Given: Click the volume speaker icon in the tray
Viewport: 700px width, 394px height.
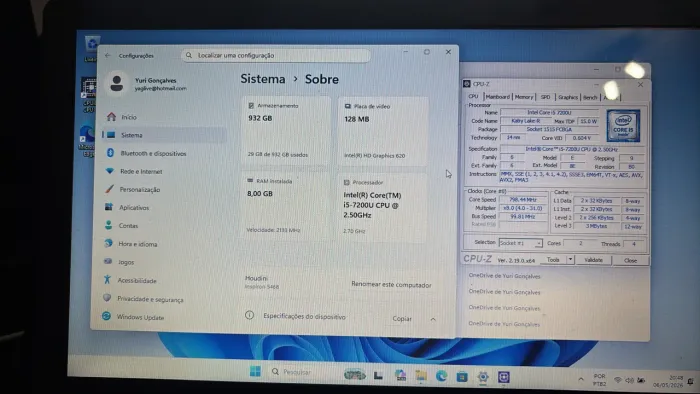Looking at the screenshot, I should (x=629, y=380).
